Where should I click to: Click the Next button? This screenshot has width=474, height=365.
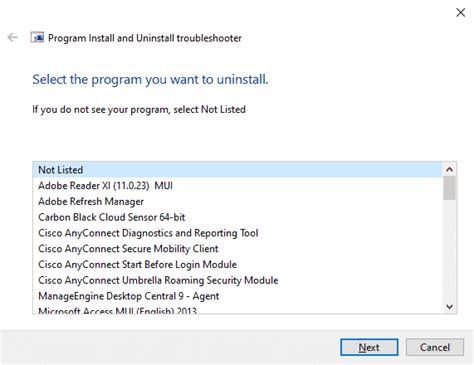369,347
